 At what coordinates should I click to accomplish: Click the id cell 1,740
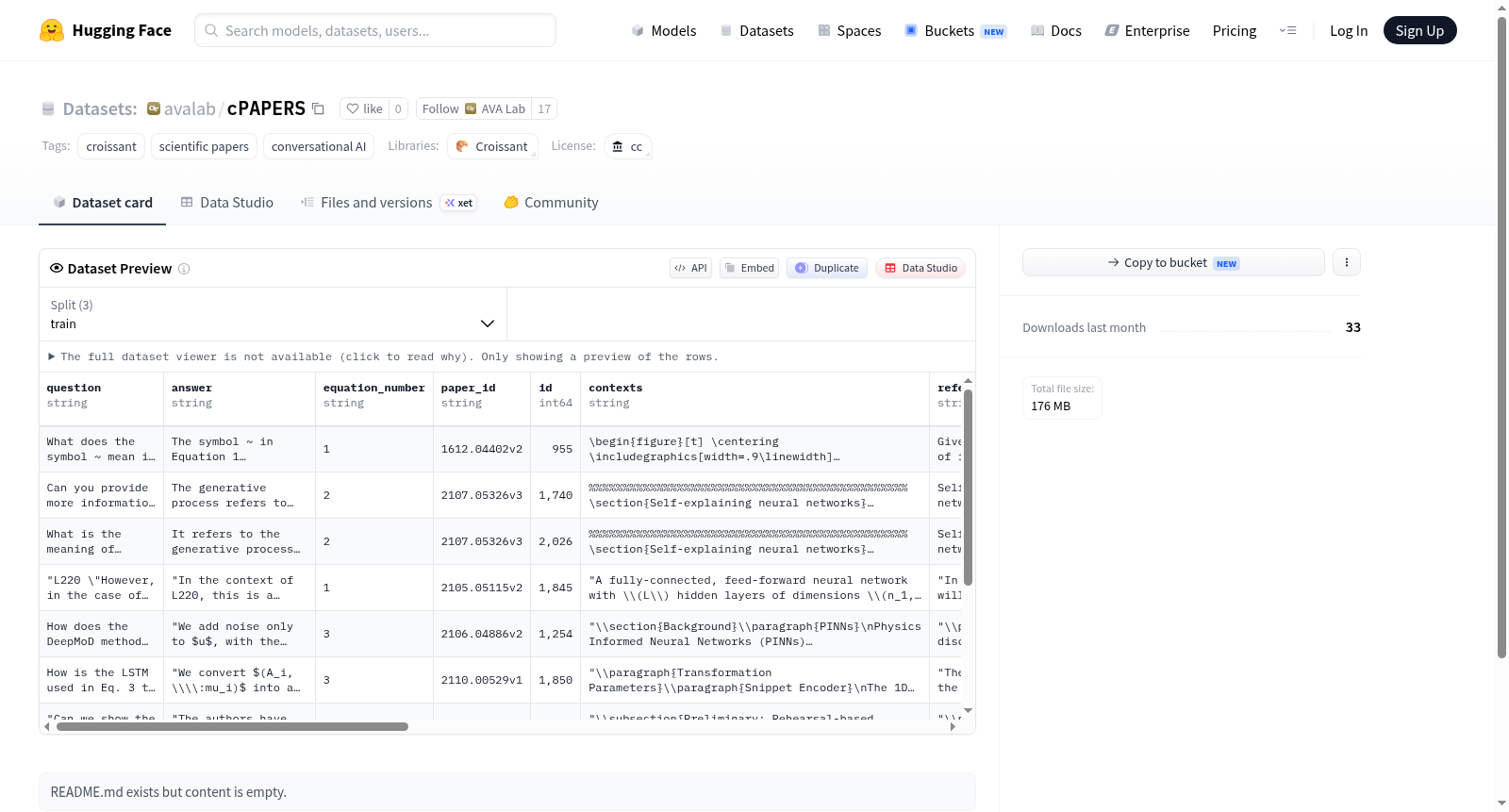556,495
